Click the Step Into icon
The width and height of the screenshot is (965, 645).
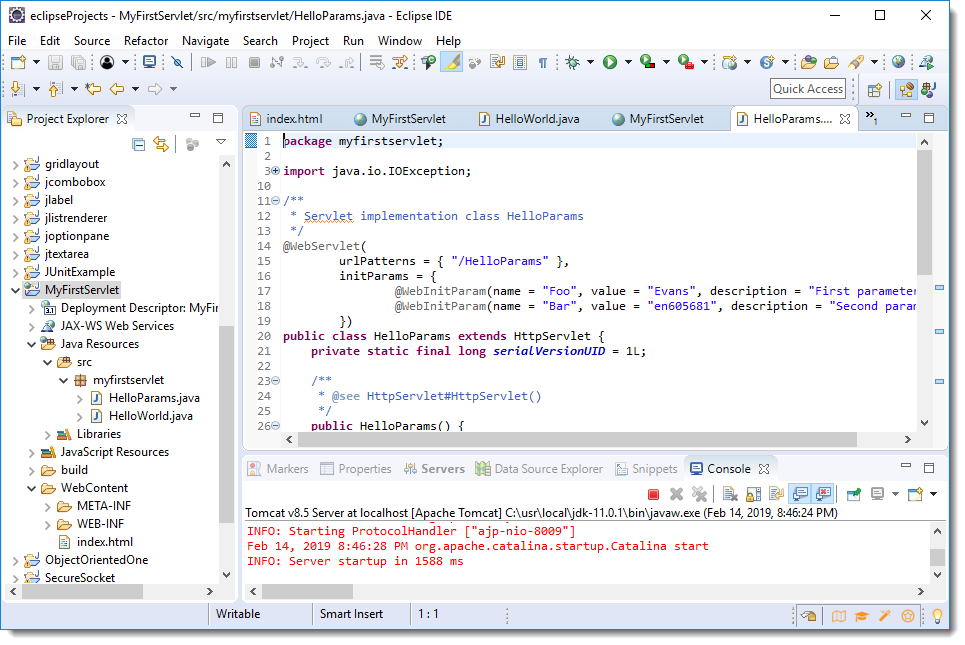click(300, 62)
